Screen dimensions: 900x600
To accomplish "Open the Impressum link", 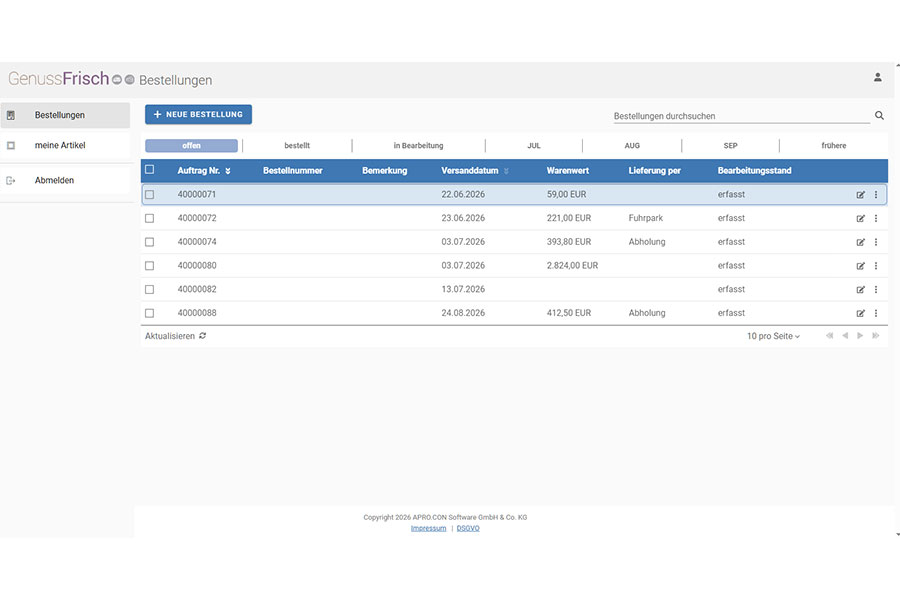I will (x=428, y=528).
